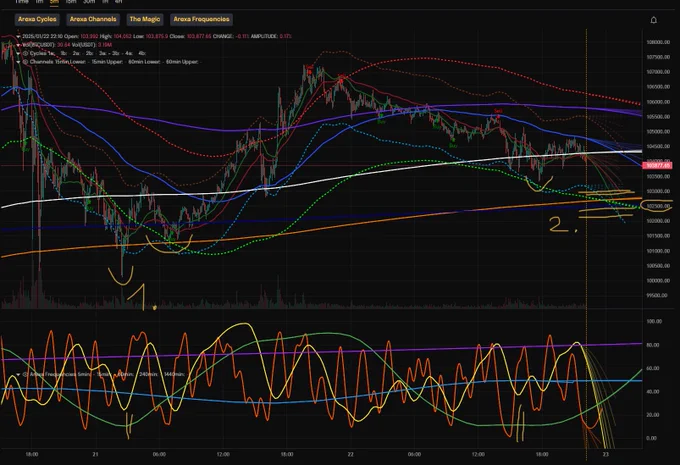680x465 pixels.
Task: Collapse the OHLC date legend row arrow
Action: [x=18, y=36]
